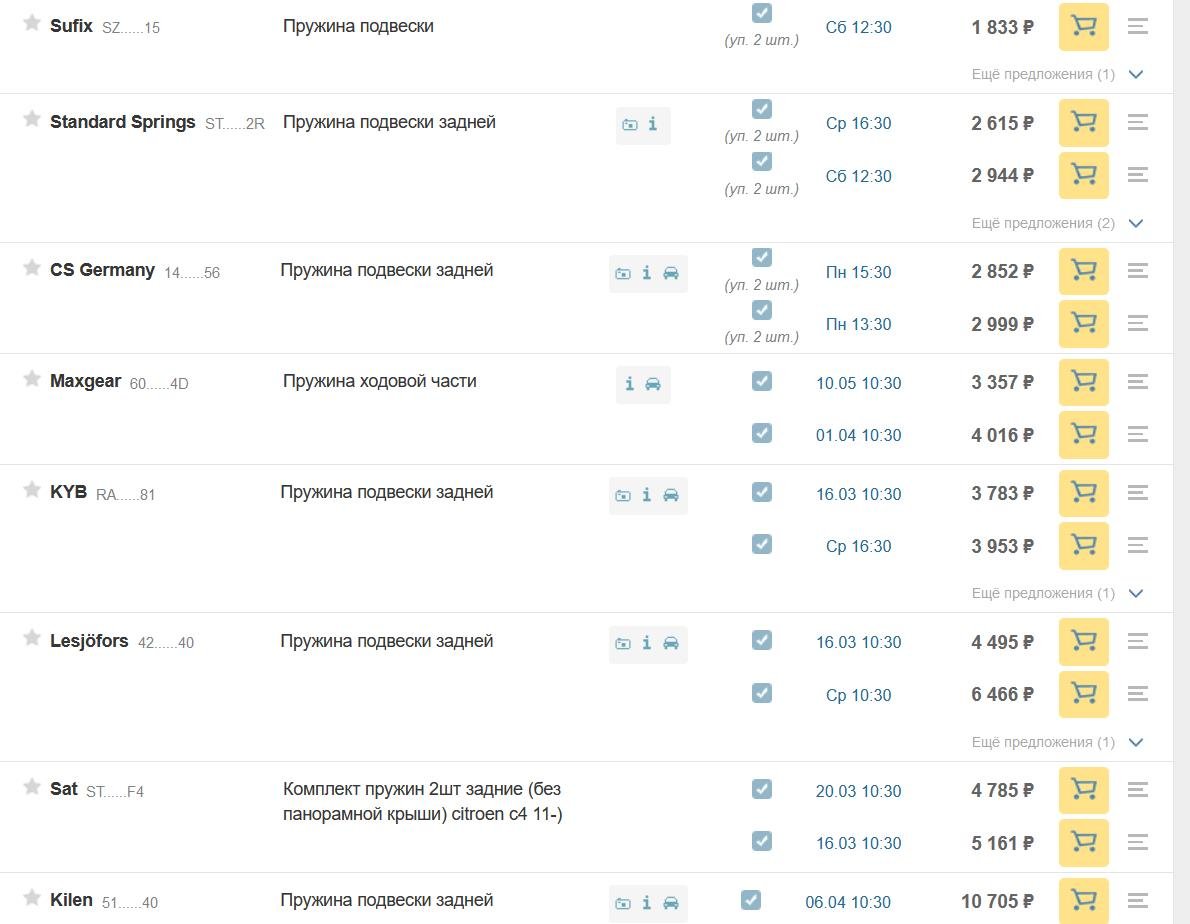This screenshot has height=924, width=1190.
Task: Open options menu for CS Germany 2 999 ₽
Action: coord(1137,324)
